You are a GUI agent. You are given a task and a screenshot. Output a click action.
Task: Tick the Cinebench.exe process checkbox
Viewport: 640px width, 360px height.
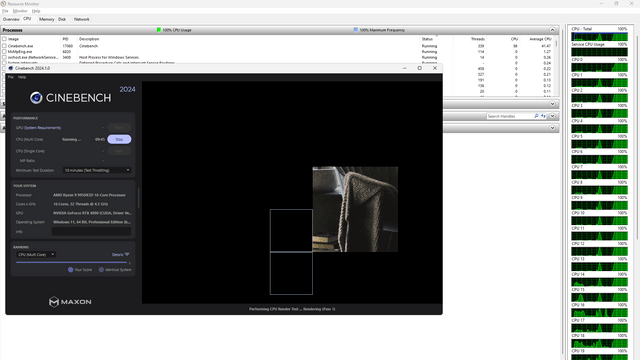click(4, 46)
